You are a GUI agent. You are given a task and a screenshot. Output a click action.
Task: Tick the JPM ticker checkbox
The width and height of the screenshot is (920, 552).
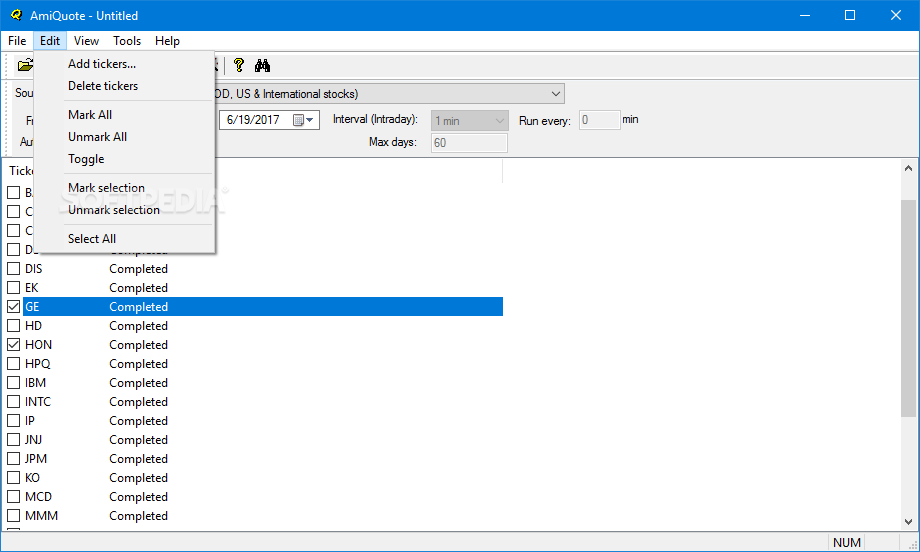tap(13, 459)
